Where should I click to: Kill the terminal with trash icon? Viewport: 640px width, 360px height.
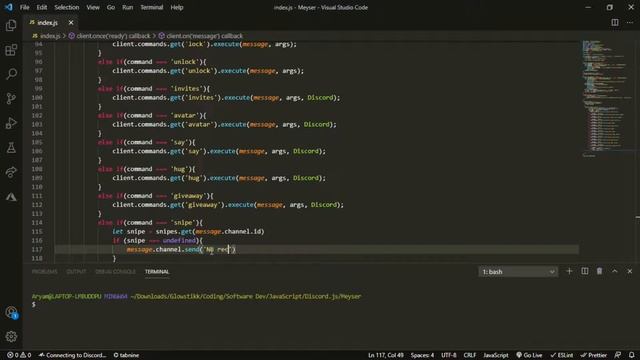[599, 271]
